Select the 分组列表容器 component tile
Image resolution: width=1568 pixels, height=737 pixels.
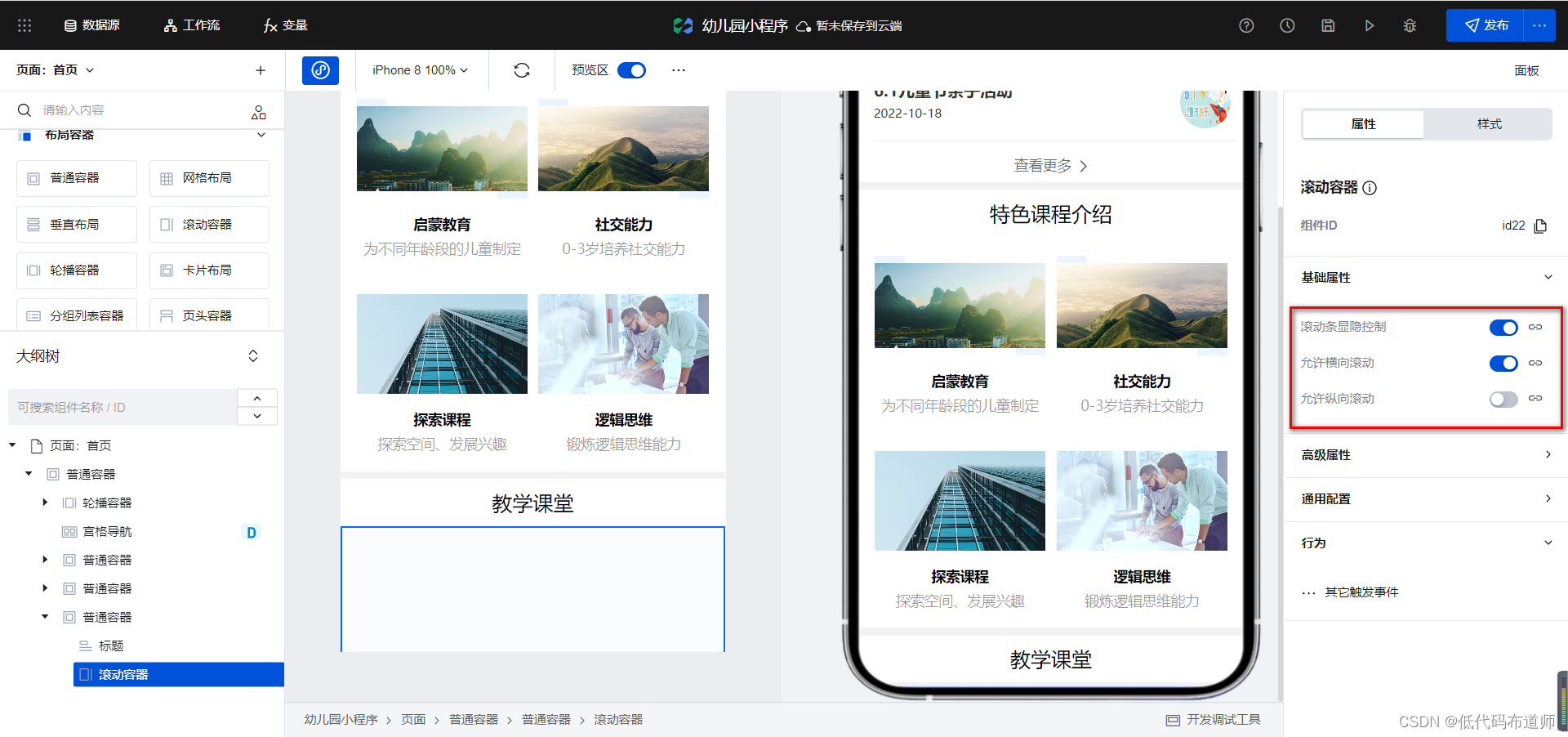point(77,315)
